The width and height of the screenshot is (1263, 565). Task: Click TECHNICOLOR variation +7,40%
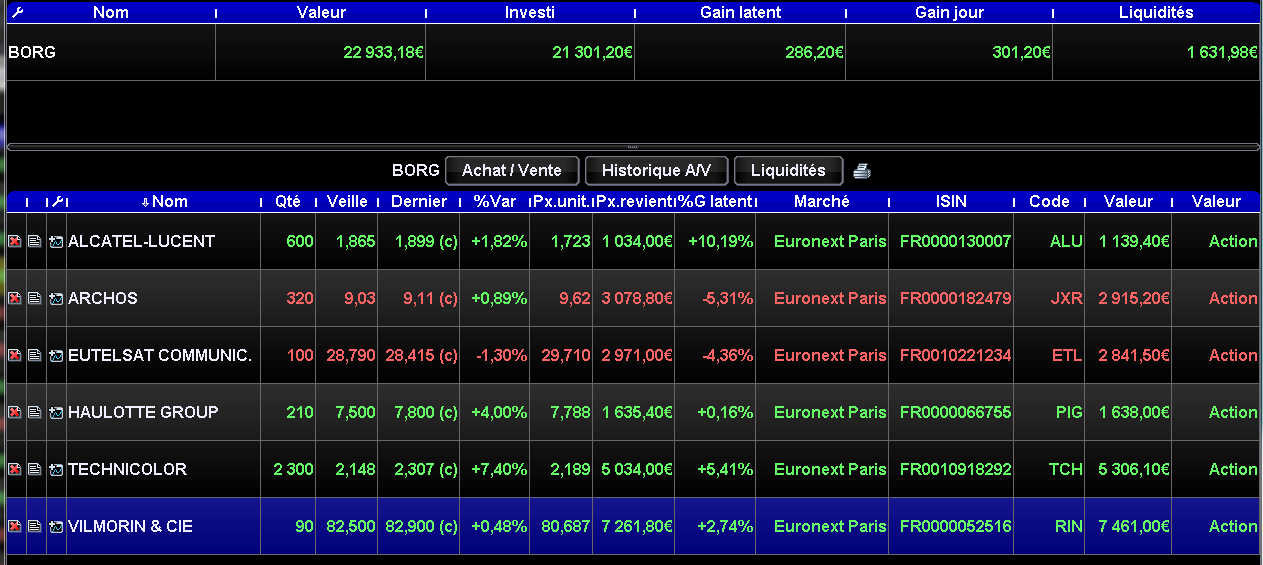(498, 470)
